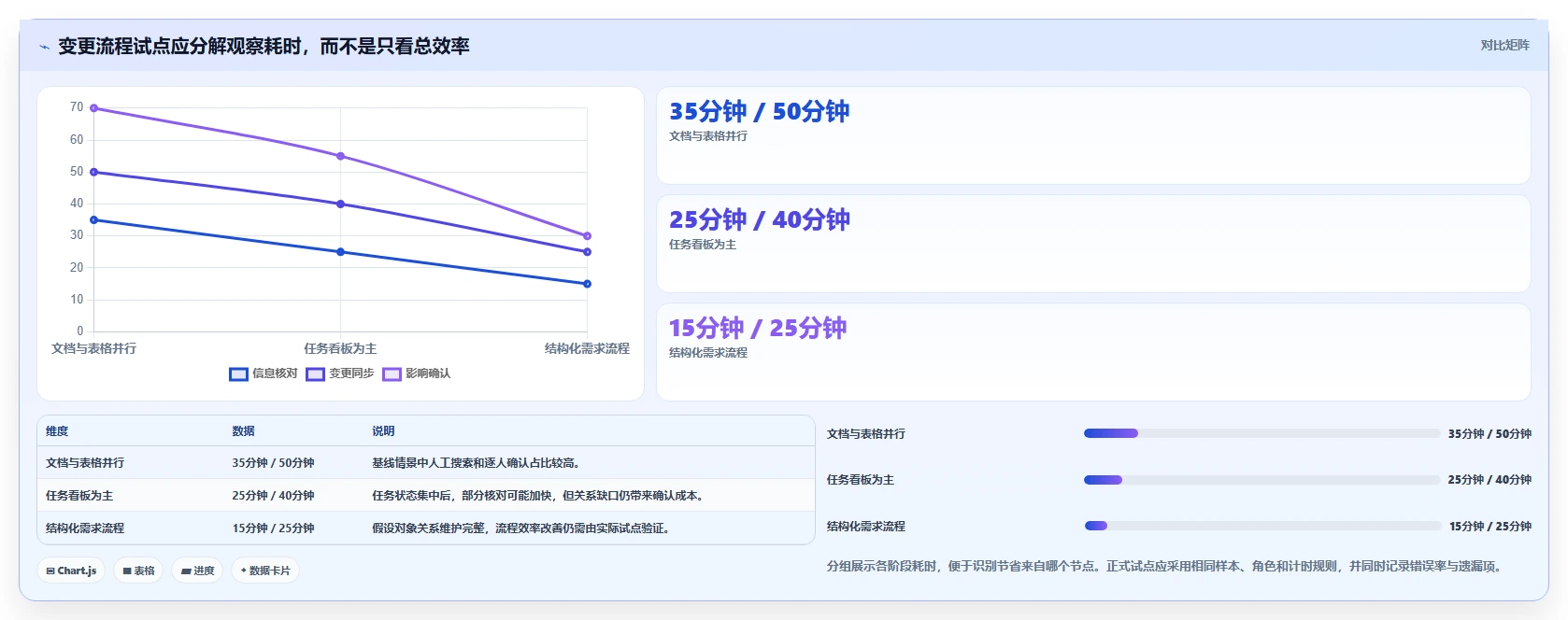
Task: Click the 信息核对 data point at value 15
Action: tap(587, 284)
